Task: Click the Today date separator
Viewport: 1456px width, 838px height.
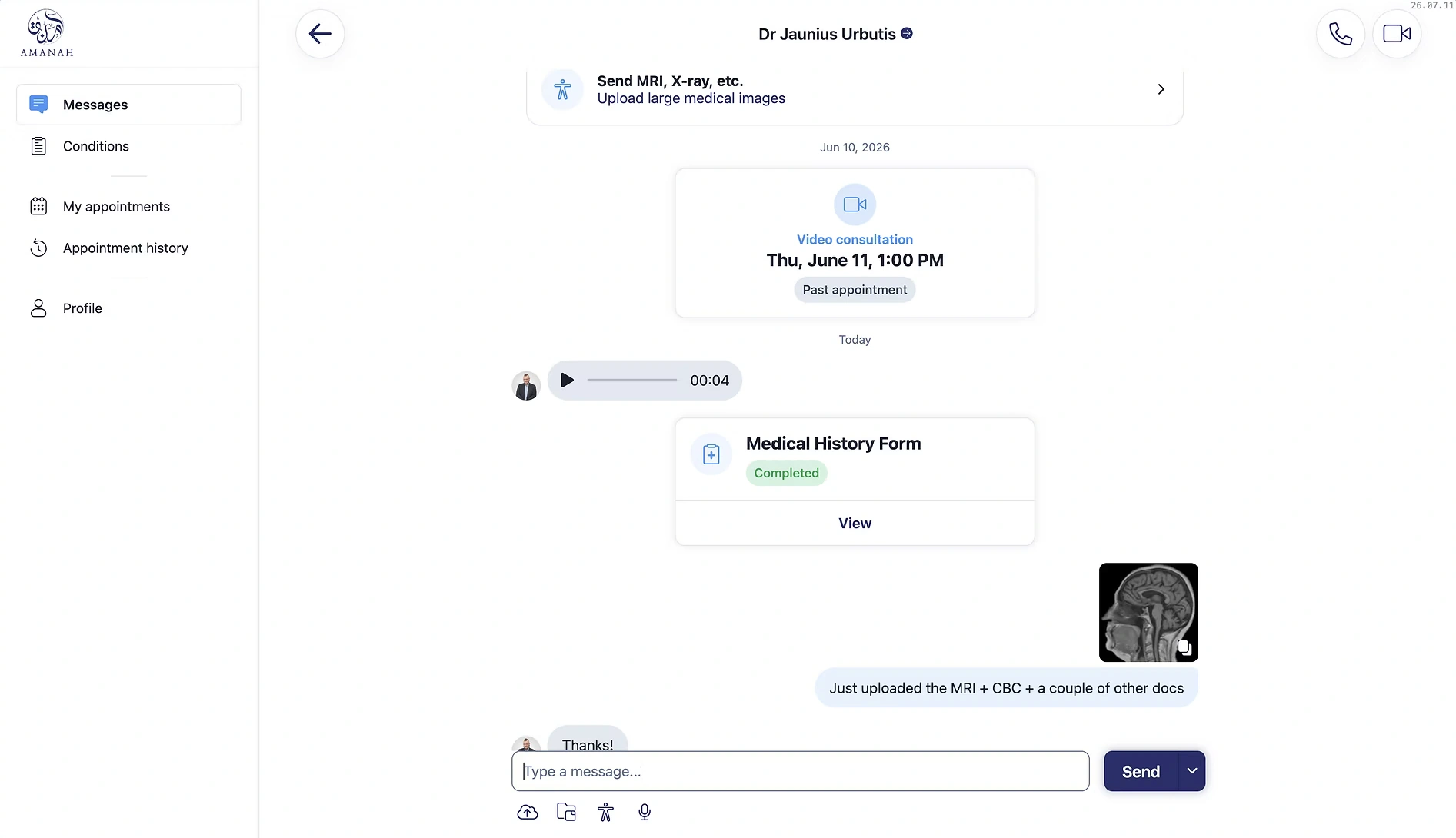Action: pos(855,339)
